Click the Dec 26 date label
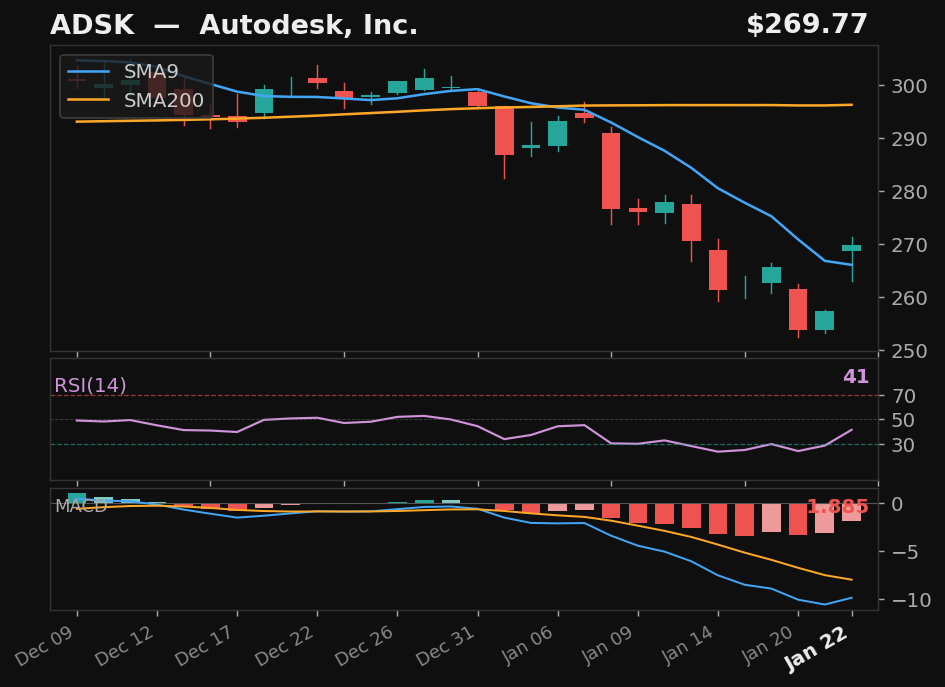 coord(366,646)
